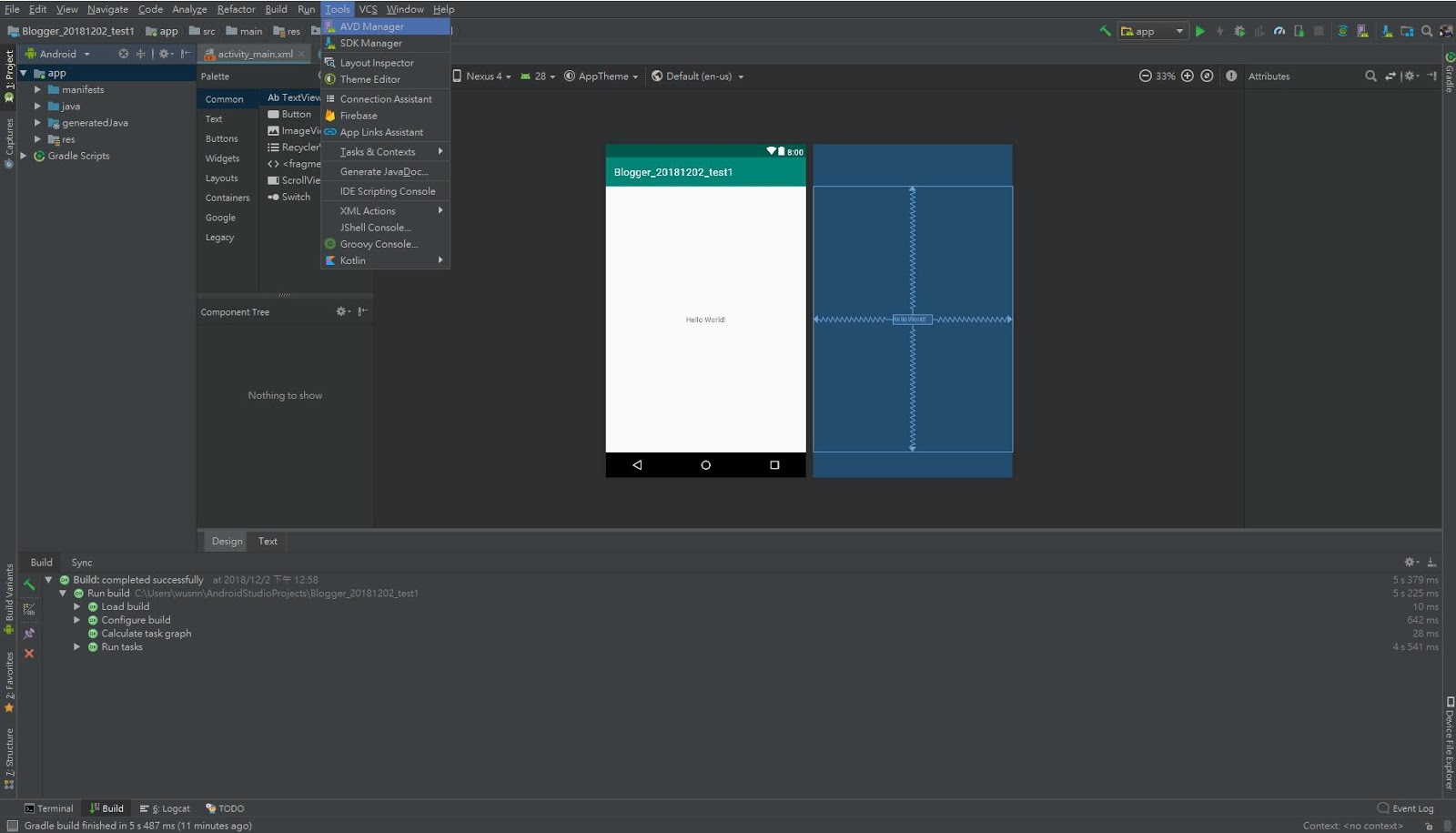Open the AppTheme dropdown
The image size is (1456, 833).
click(602, 76)
